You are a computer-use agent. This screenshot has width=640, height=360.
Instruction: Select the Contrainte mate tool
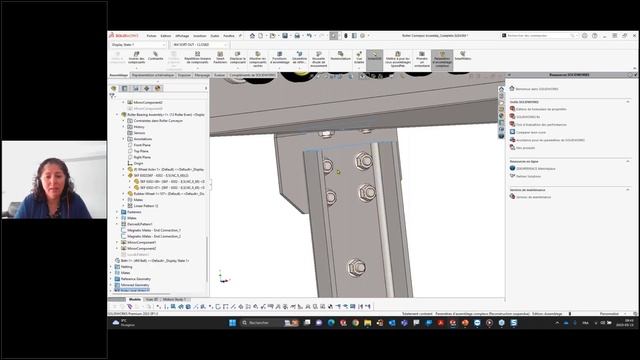[156, 56]
